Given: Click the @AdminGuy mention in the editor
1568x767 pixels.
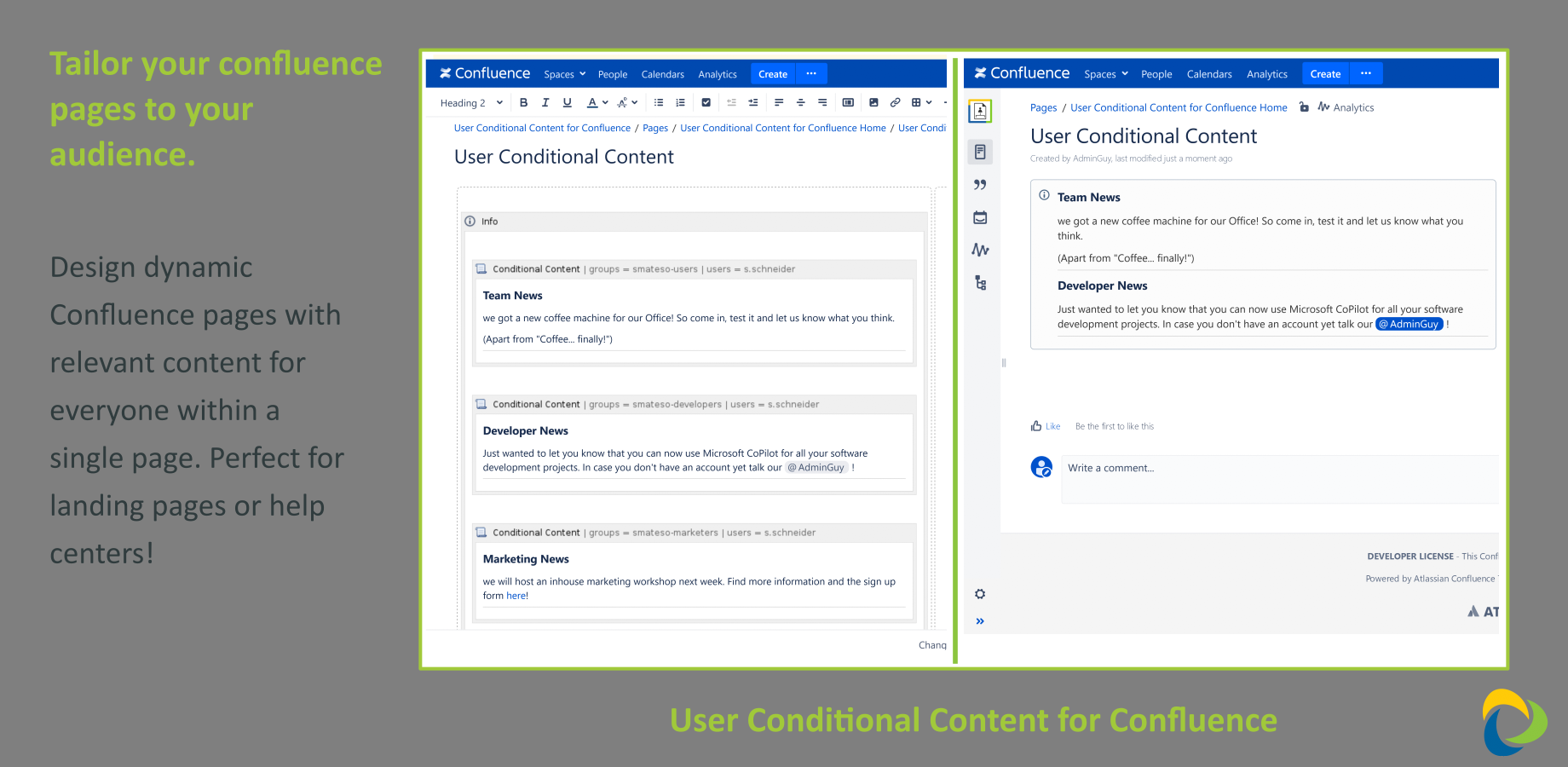Looking at the screenshot, I should 816,467.
